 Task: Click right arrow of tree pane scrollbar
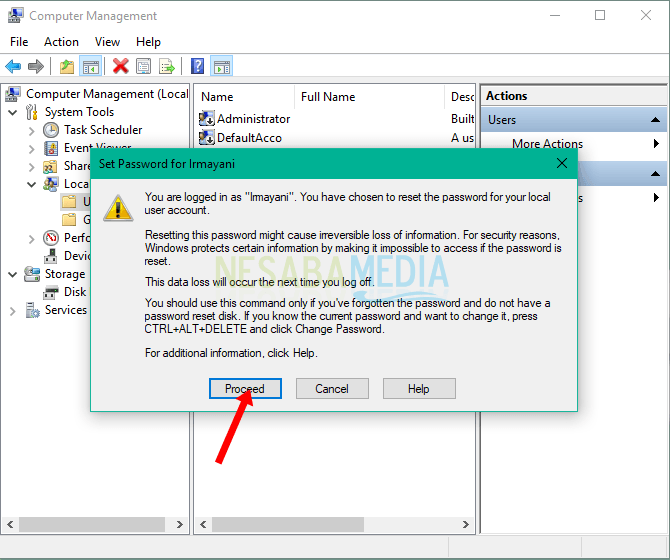point(179,524)
